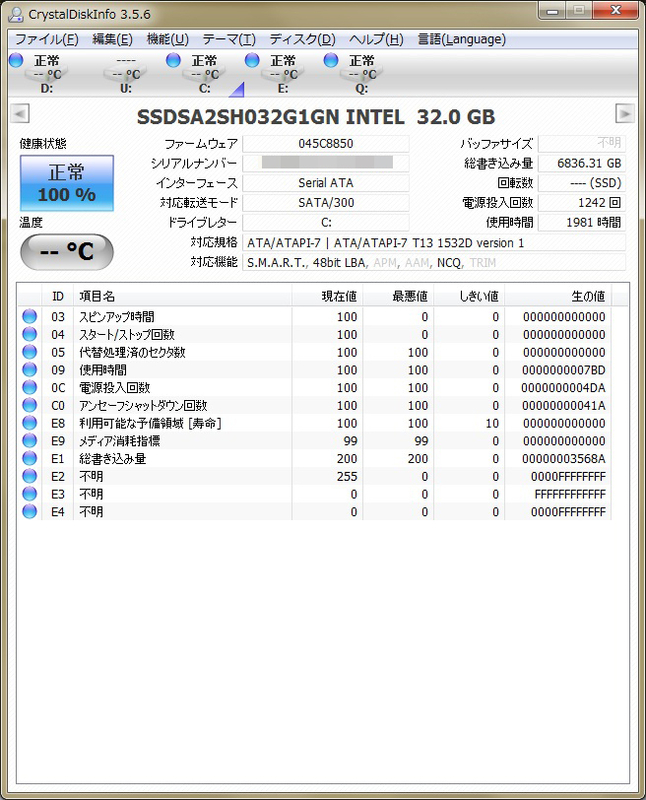Image resolution: width=646 pixels, height=800 pixels.
Task: Click the 生の値 column header
Action: click(558, 296)
